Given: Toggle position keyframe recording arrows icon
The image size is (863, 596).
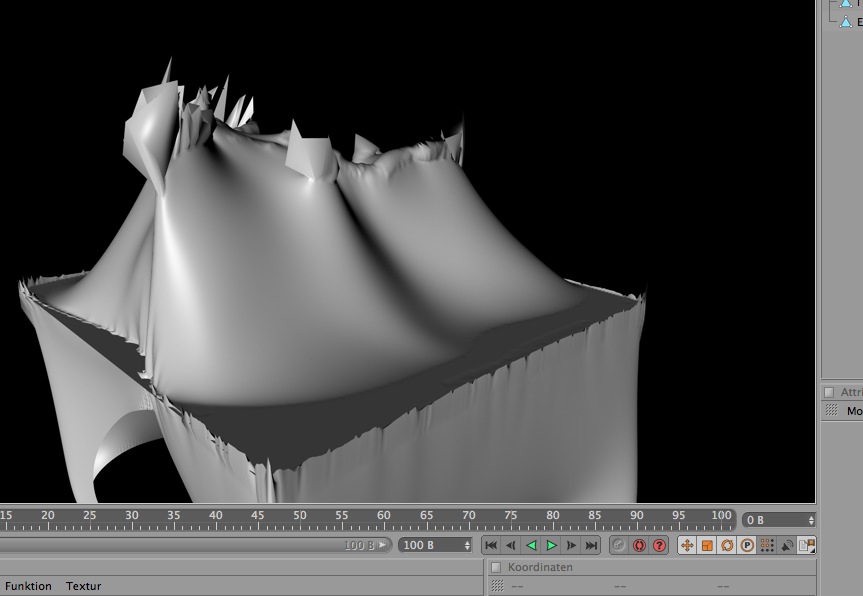Looking at the screenshot, I should click(x=687, y=545).
